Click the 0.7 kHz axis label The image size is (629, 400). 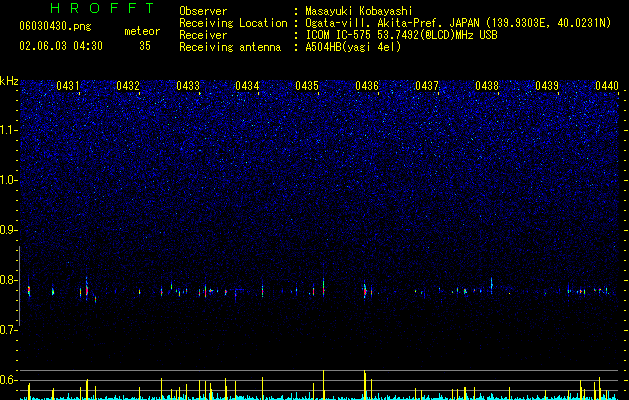(x=8, y=330)
